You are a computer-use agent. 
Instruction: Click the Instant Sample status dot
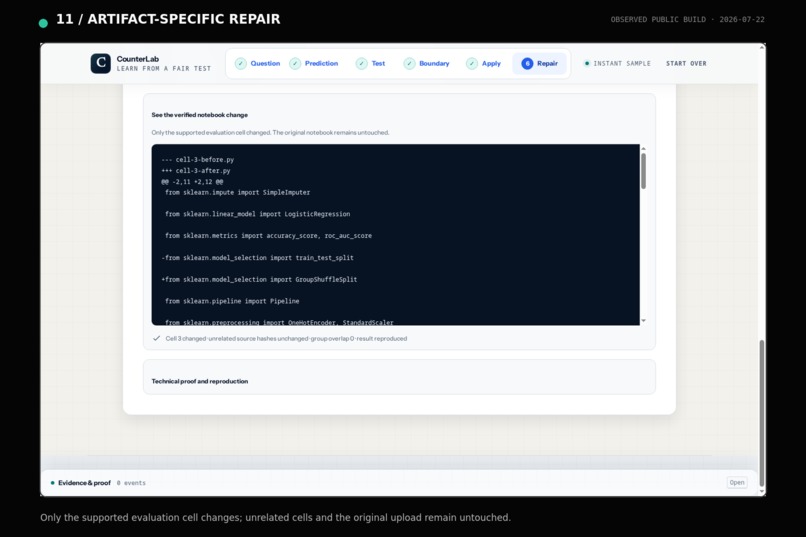point(587,63)
